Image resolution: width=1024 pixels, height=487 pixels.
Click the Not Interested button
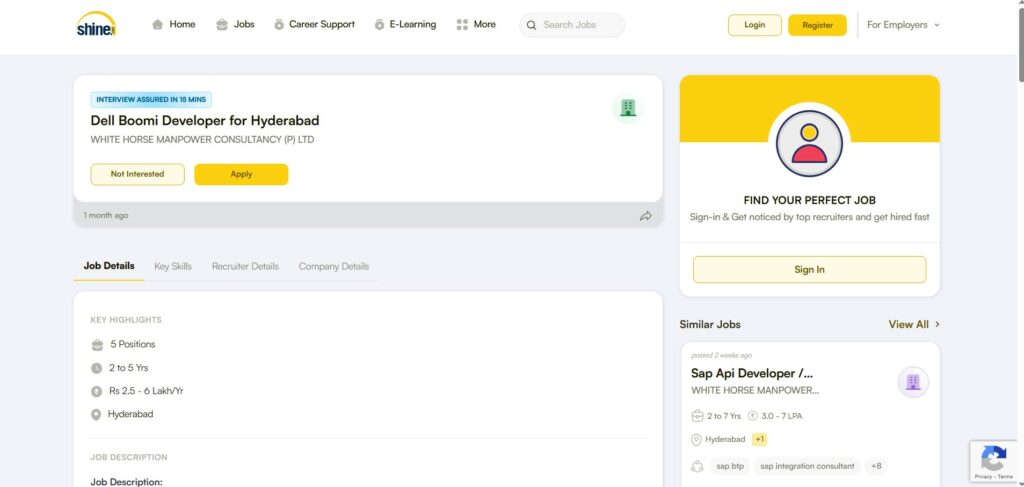tap(138, 174)
